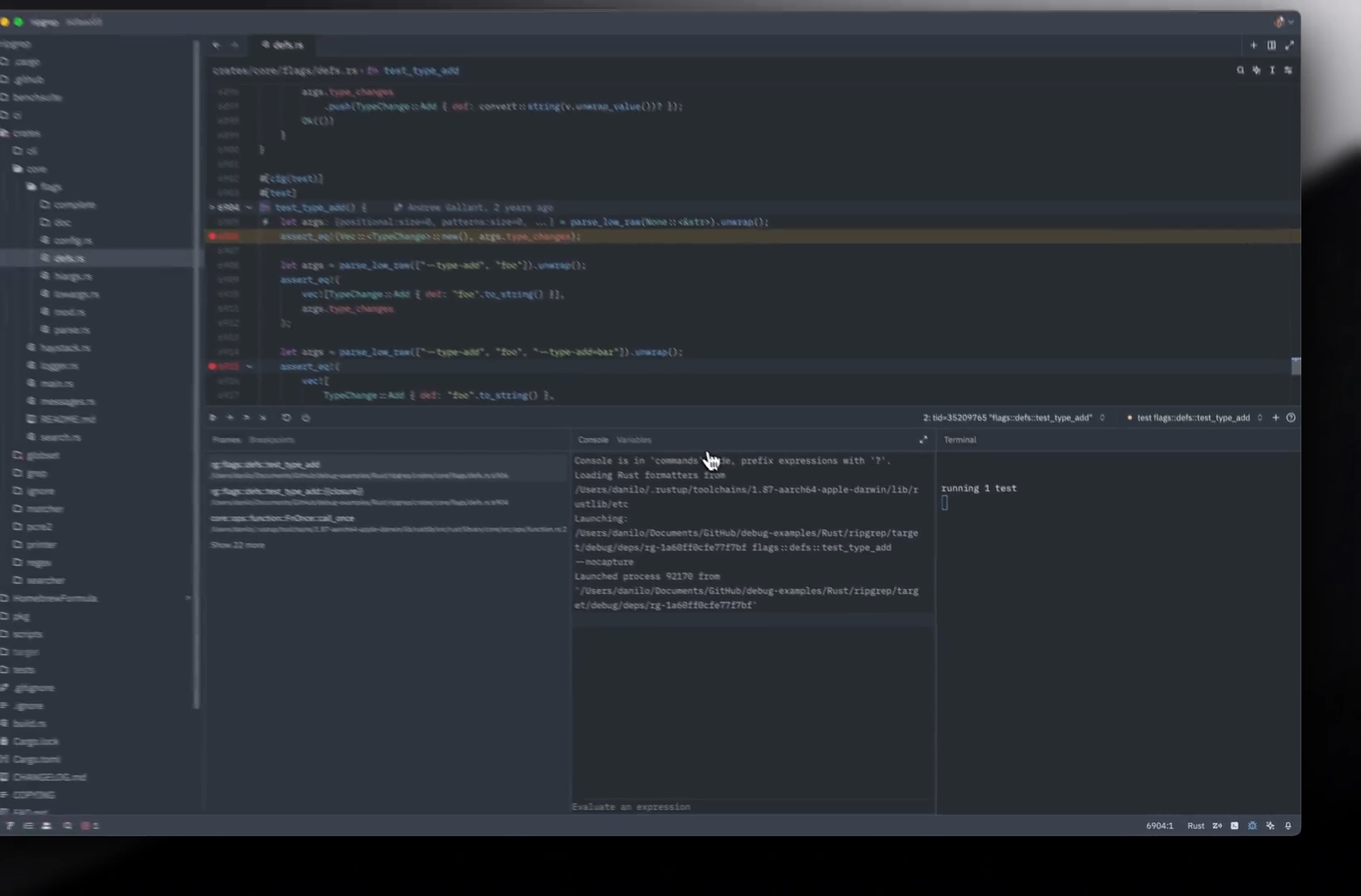This screenshot has width=1361, height=896.
Task: Click Show 22 more frames
Action: (x=237, y=545)
